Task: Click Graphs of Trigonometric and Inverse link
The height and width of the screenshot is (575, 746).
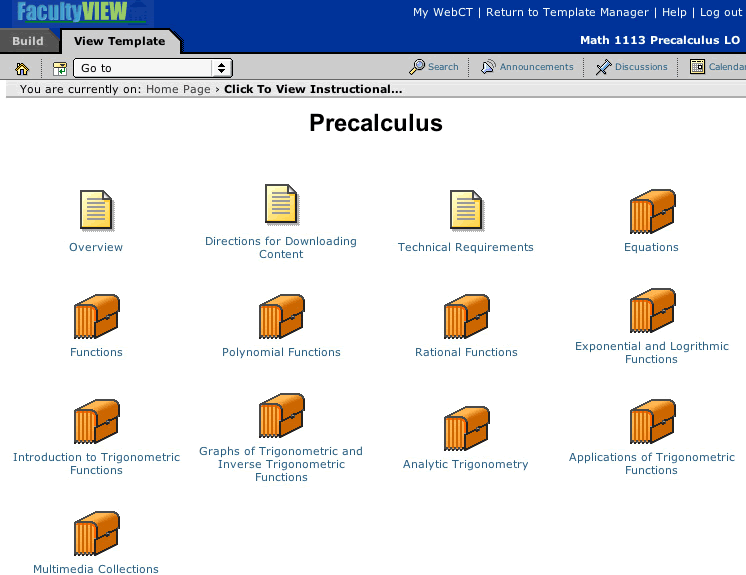Action: (x=281, y=464)
